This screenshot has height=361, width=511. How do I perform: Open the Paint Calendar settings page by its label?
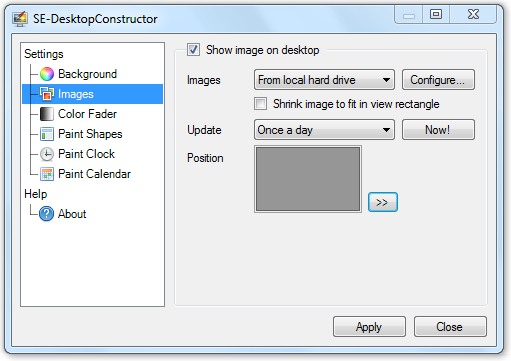(94, 174)
